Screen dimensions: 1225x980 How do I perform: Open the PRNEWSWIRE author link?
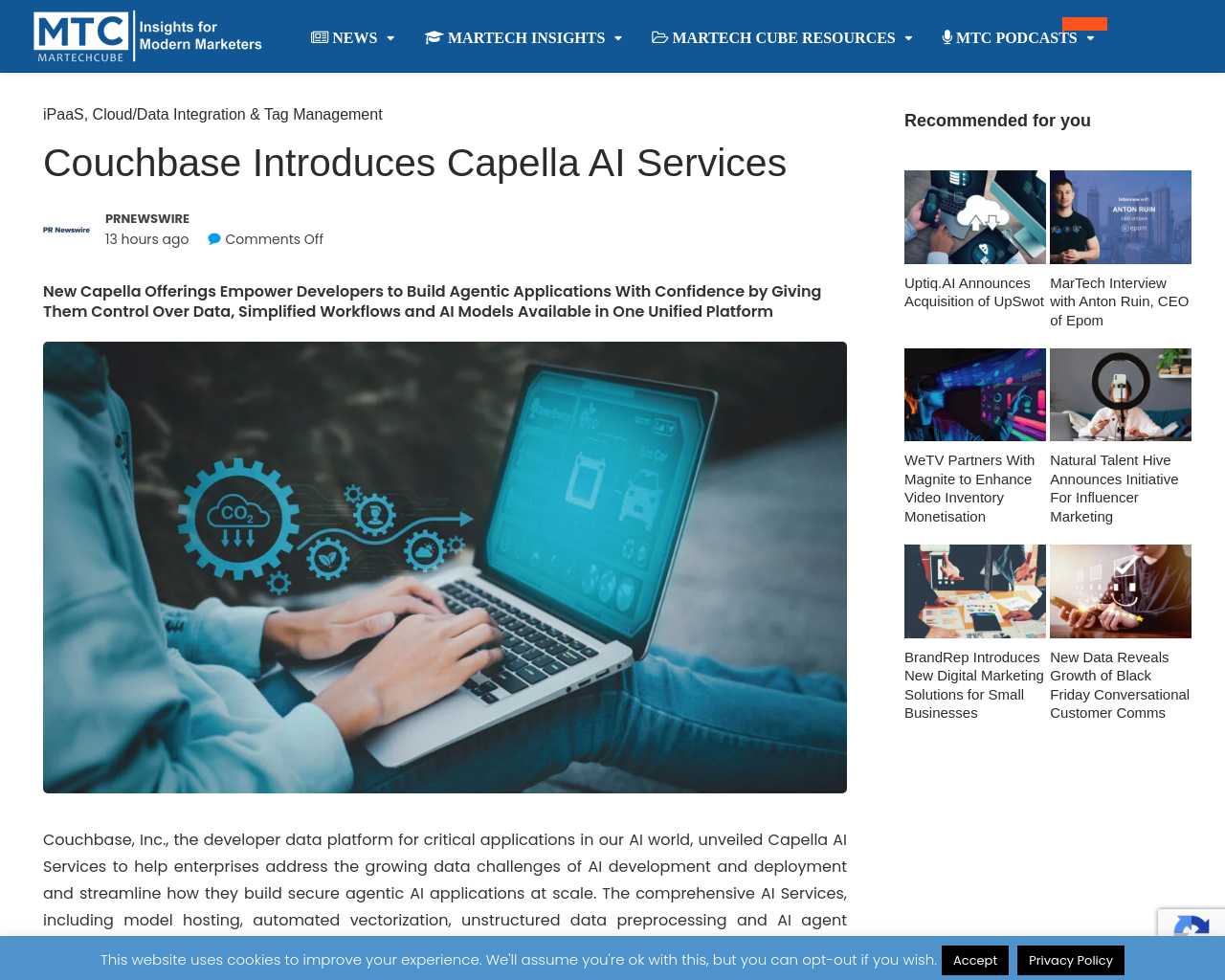click(147, 219)
